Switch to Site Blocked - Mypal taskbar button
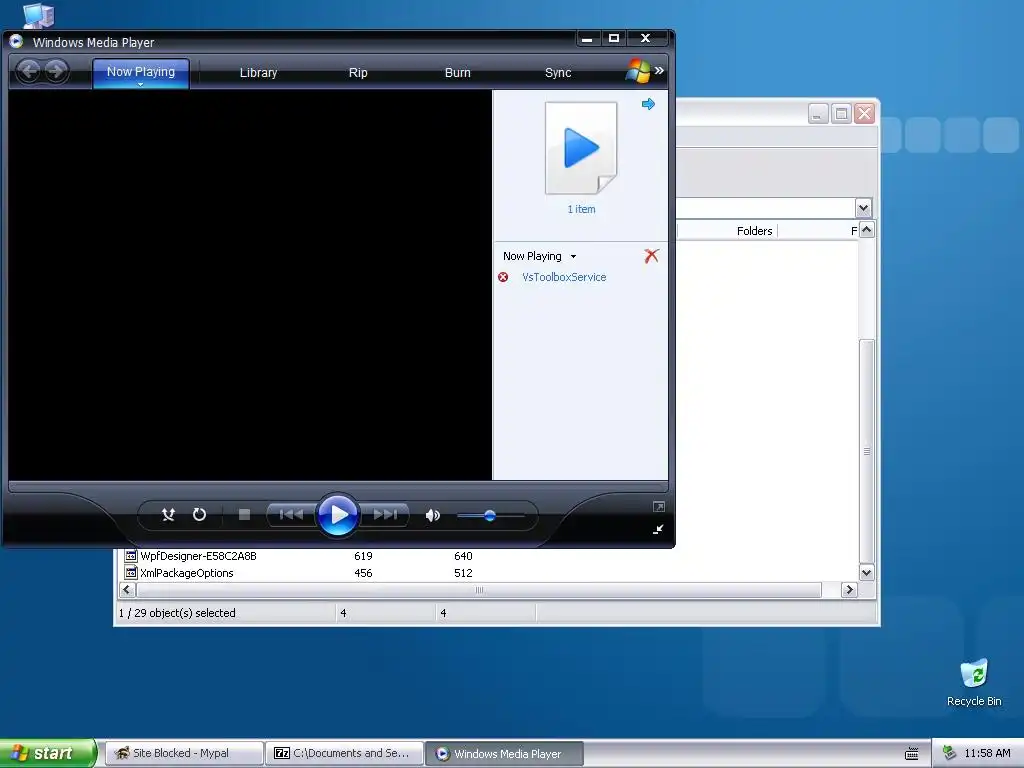 (x=184, y=753)
